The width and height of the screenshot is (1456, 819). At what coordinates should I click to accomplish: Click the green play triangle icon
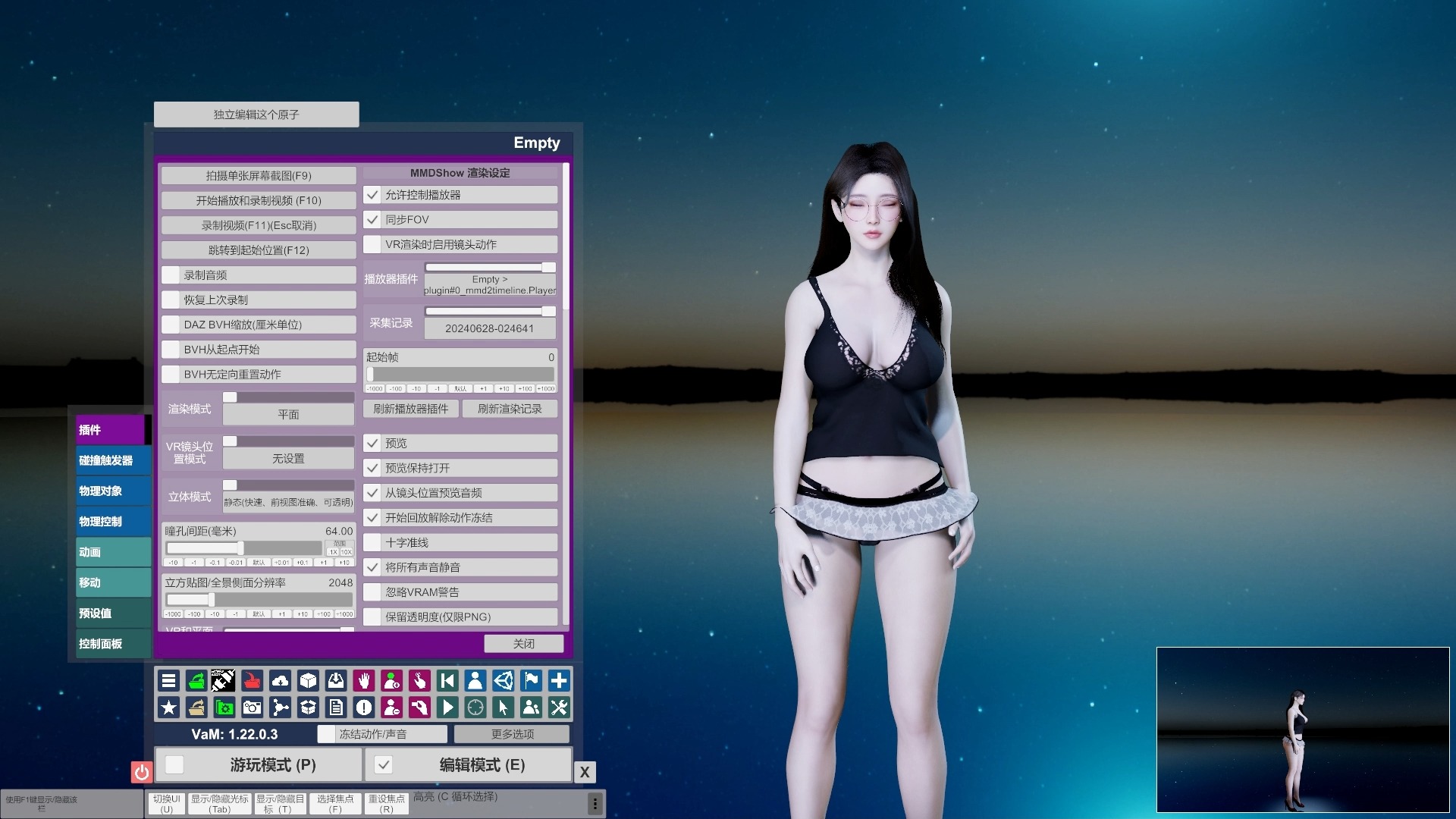(447, 708)
